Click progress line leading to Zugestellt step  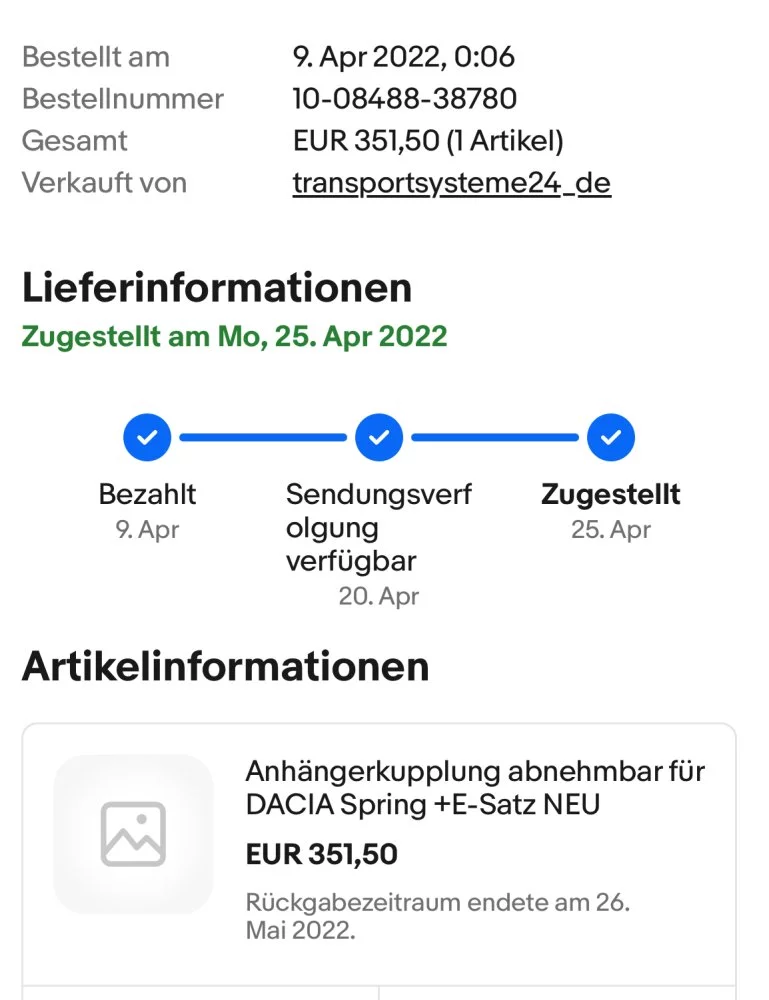click(495, 437)
